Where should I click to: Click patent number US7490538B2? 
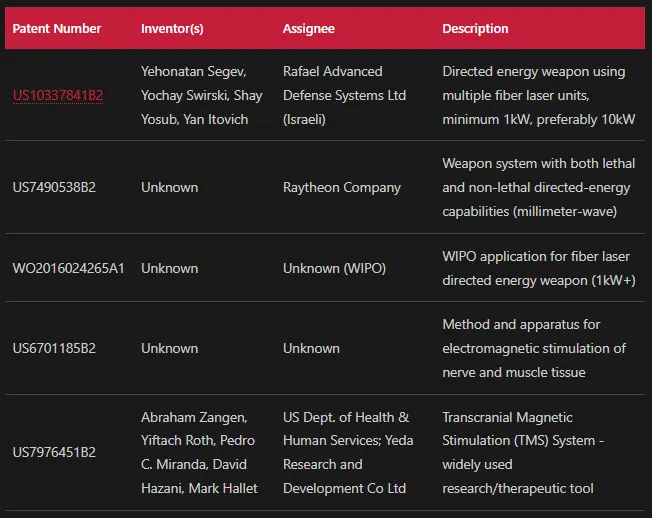54,187
